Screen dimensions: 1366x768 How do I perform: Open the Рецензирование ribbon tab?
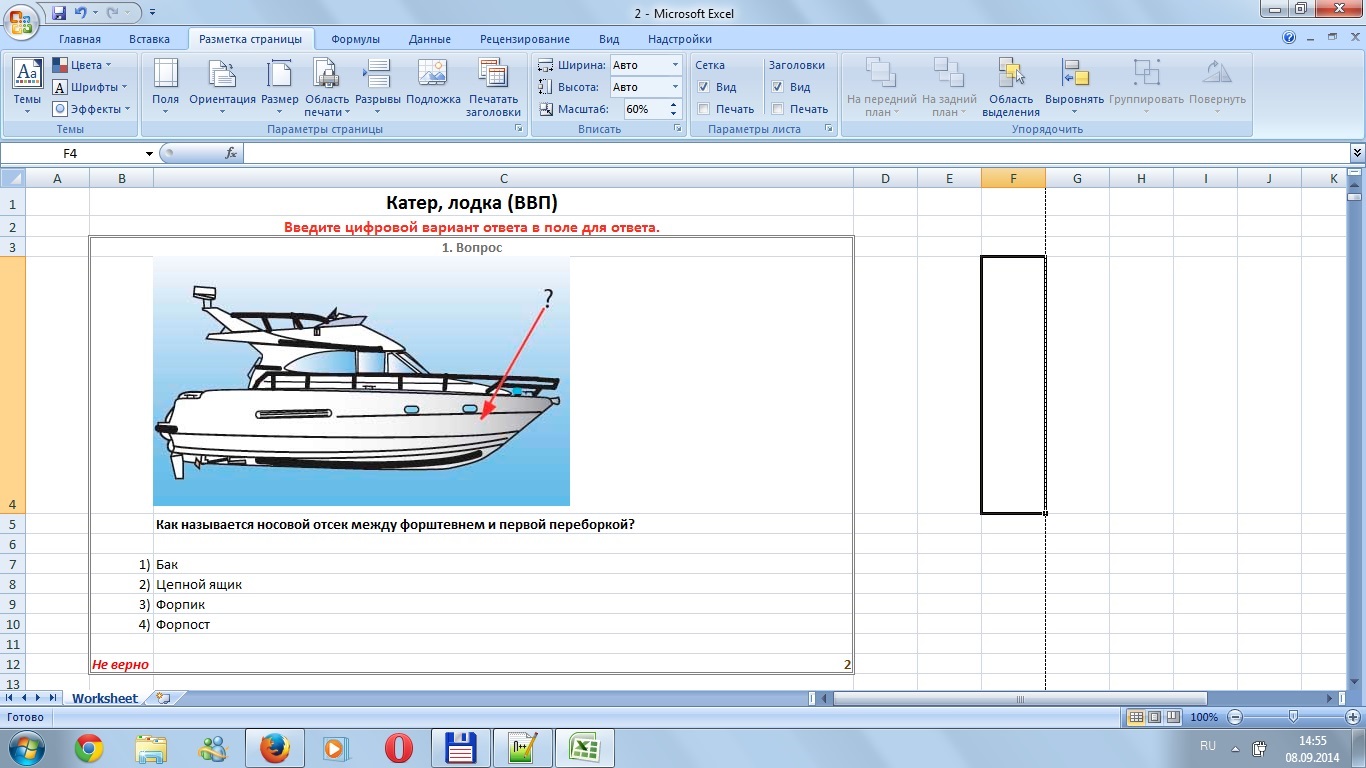coord(524,39)
